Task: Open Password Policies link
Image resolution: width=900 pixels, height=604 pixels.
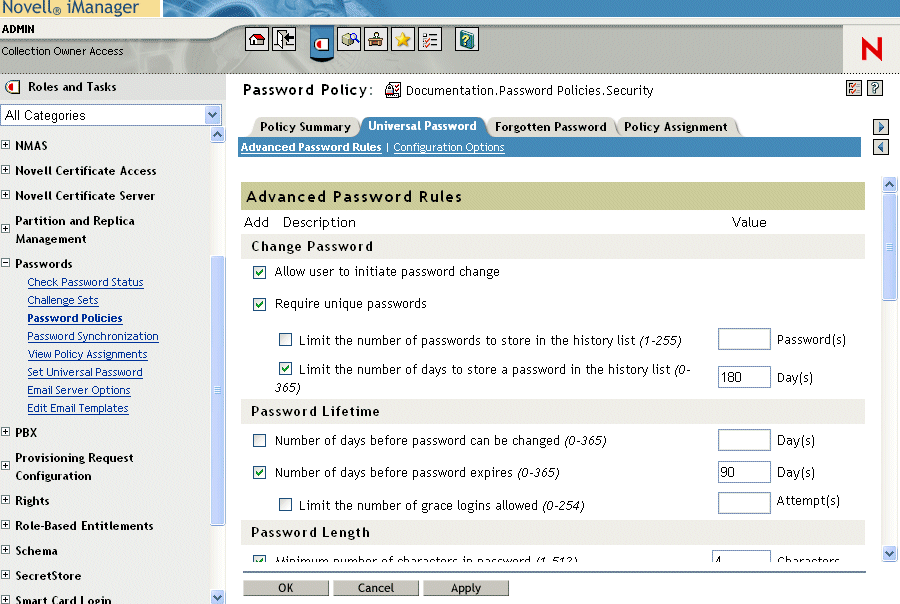Action: (x=75, y=318)
